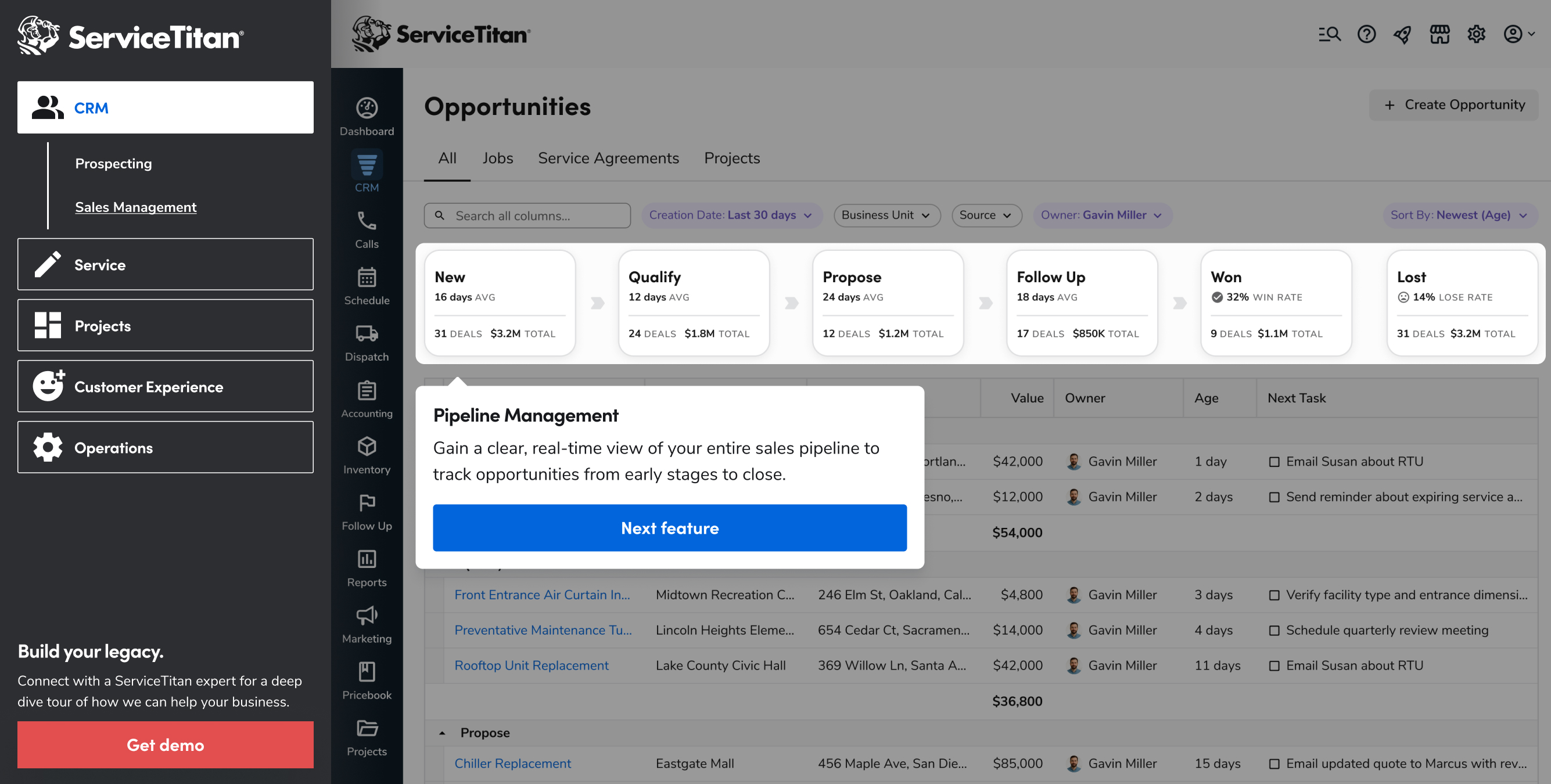Collapse the Propose group row
The width and height of the screenshot is (1551, 784).
[442, 733]
